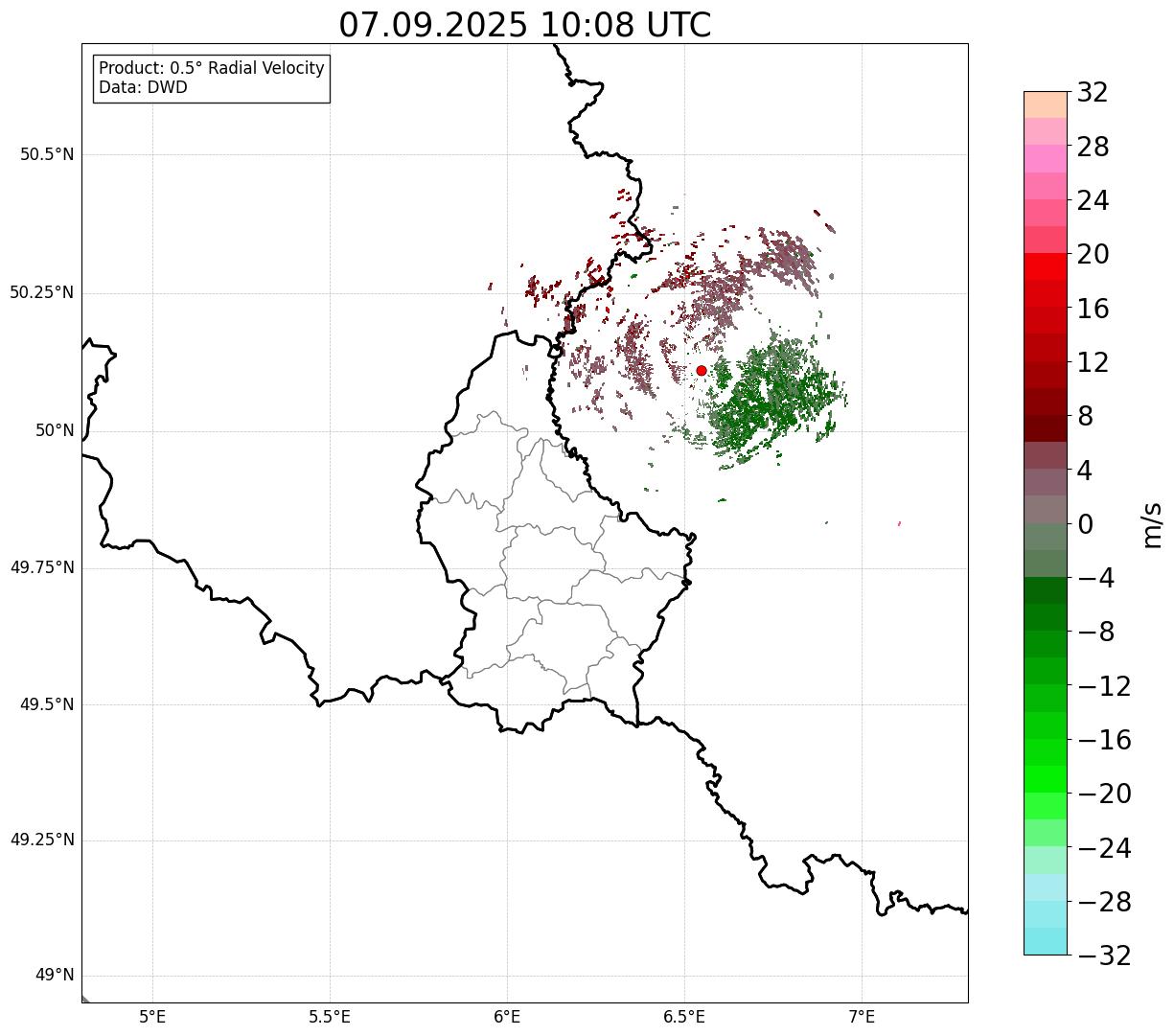Viewport: 1174px width, 1036px height.
Task: Click the 49°N latitude label
Action: coord(55,976)
